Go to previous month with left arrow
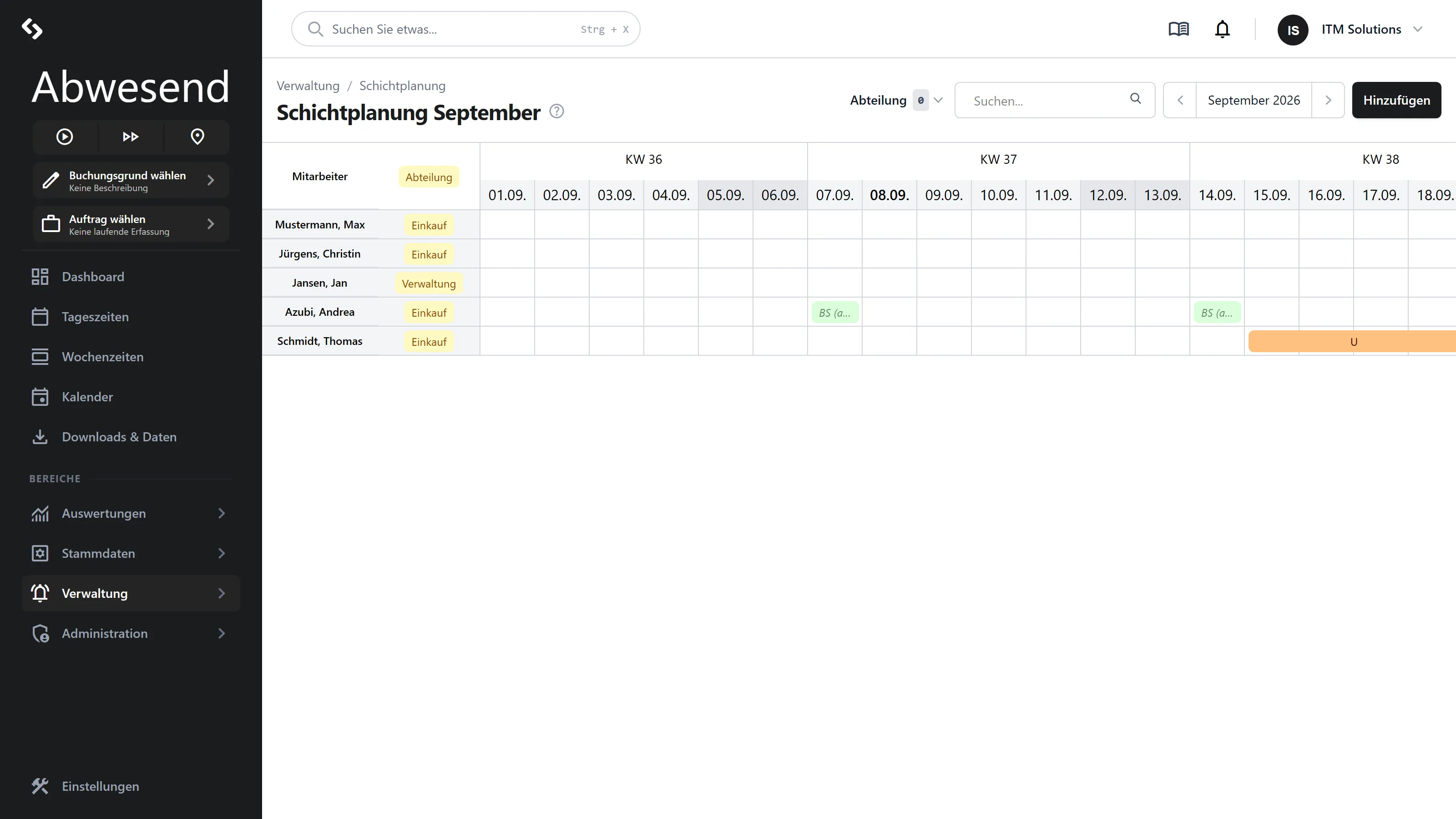This screenshot has height=819, width=1456. [1180, 101]
